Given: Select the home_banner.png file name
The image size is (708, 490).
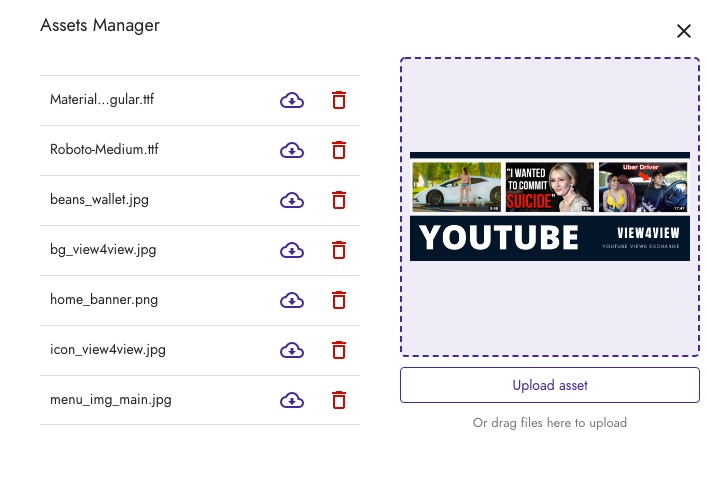Looking at the screenshot, I should tap(104, 300).
